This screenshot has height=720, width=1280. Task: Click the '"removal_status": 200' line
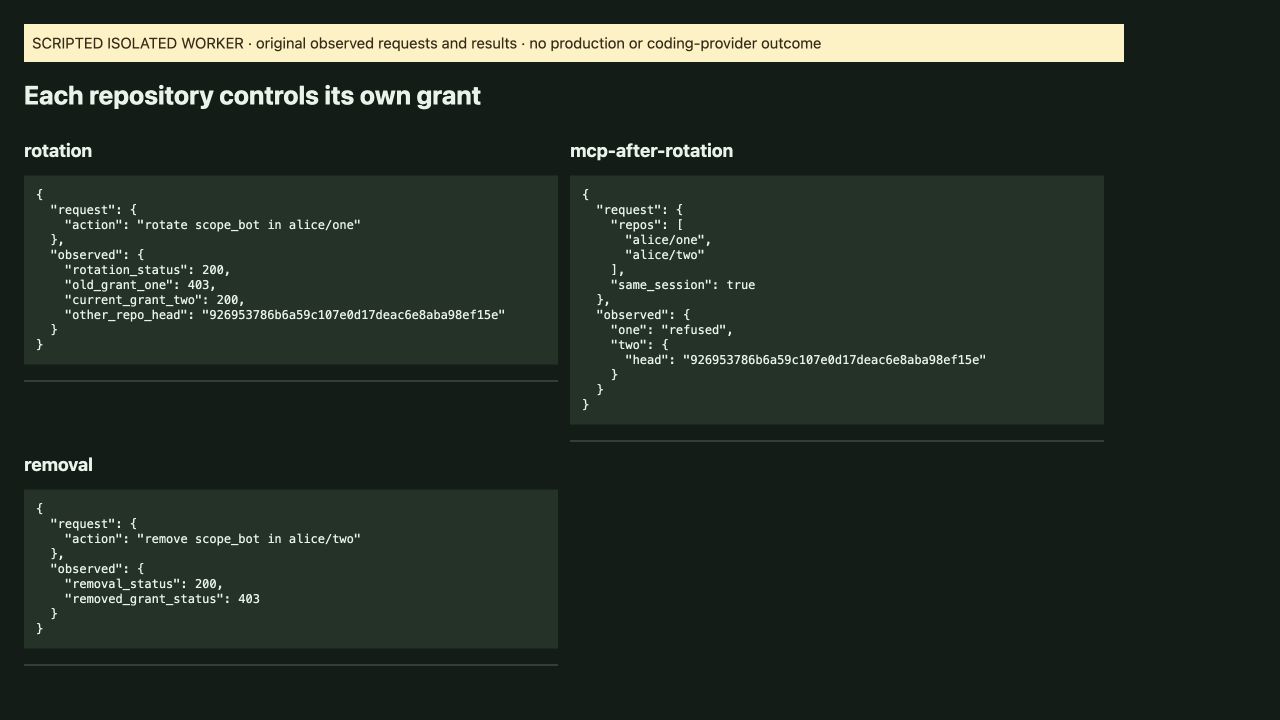144,584
